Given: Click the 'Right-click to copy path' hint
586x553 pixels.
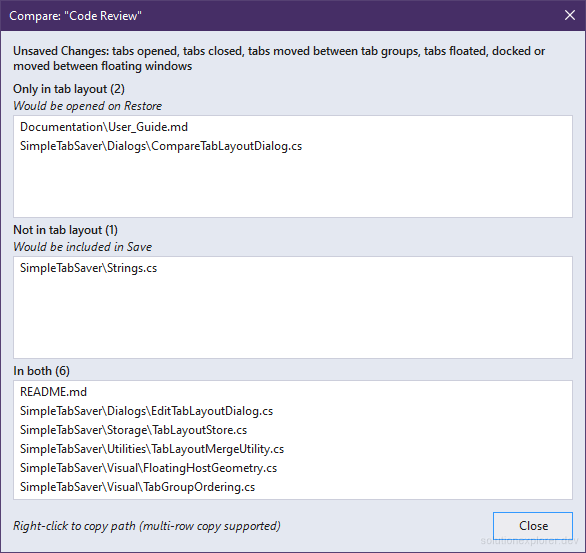Looking at the screenshot, I should (x=147, y=526).
